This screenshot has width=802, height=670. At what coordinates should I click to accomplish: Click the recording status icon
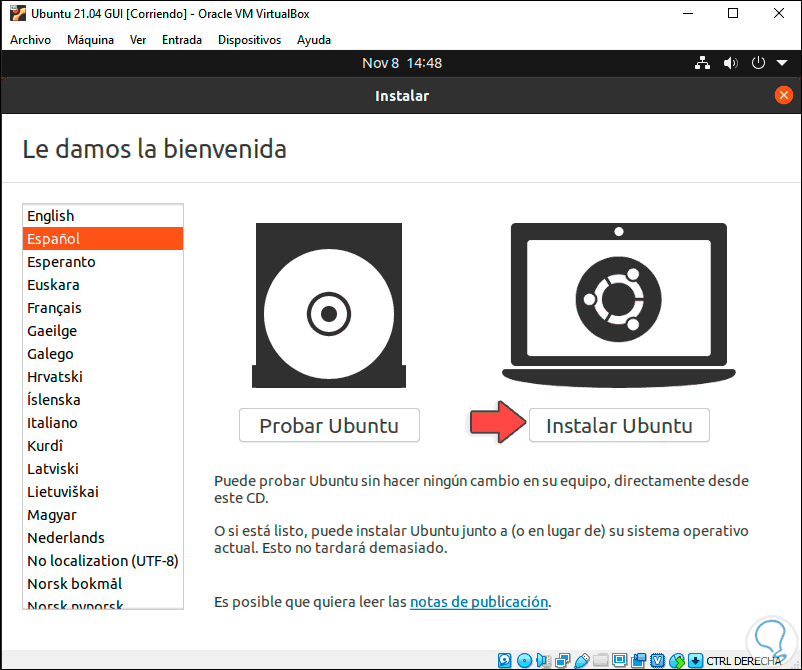638,660
